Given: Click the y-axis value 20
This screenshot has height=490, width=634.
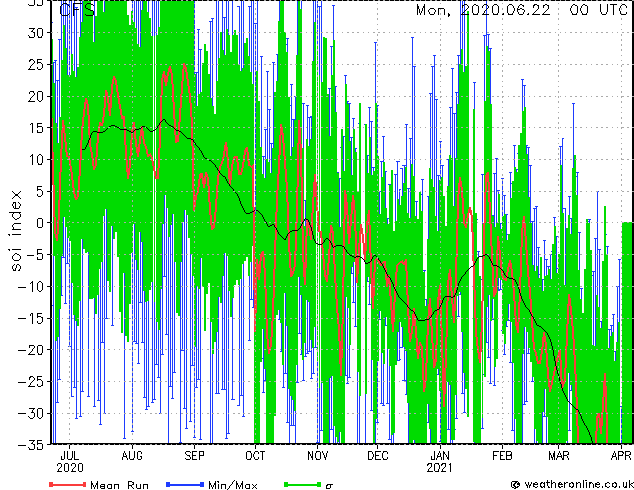Looking at the screenshot, I should (x=36, y=96).
